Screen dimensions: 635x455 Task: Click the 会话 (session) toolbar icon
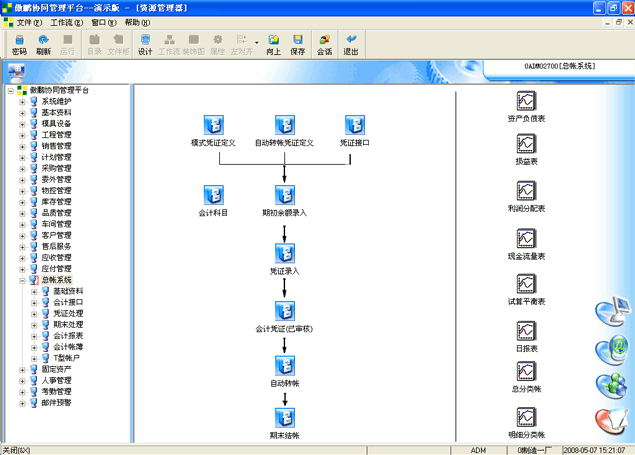(x=325, y=44)
